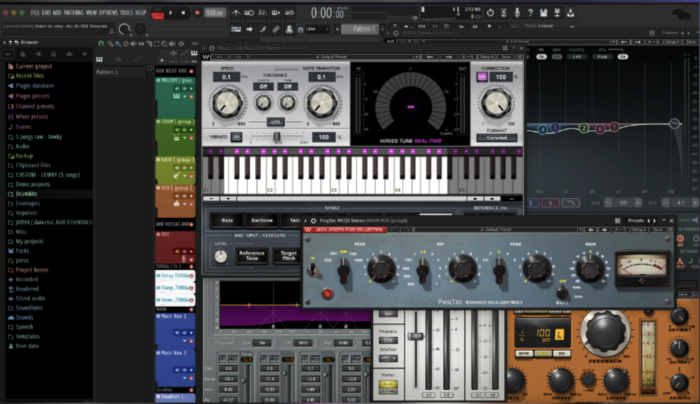Expand the Current project item in Browser
Viewport: 700px width, 404px height.
click(33, 67)
